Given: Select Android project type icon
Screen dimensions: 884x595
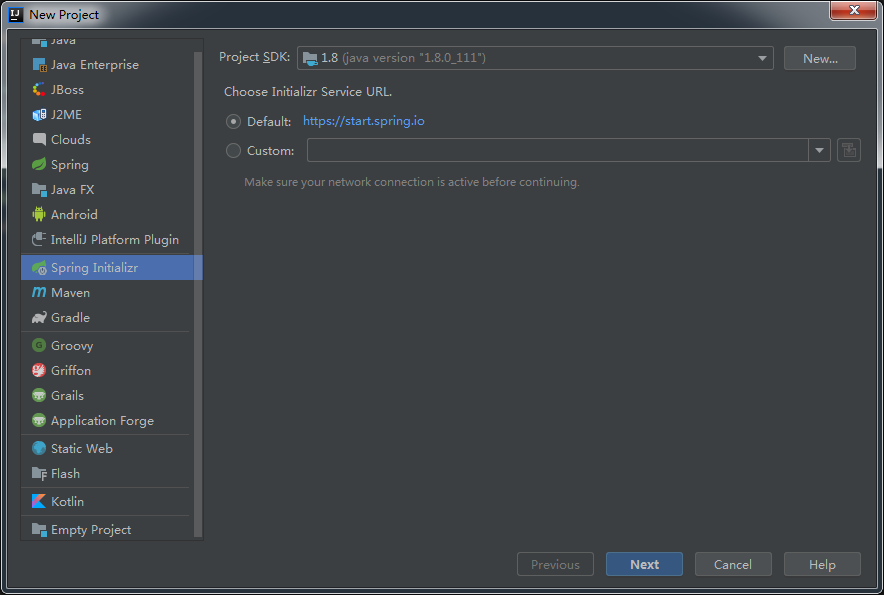Looking at the screenshot, I should [x=39, y=214].
